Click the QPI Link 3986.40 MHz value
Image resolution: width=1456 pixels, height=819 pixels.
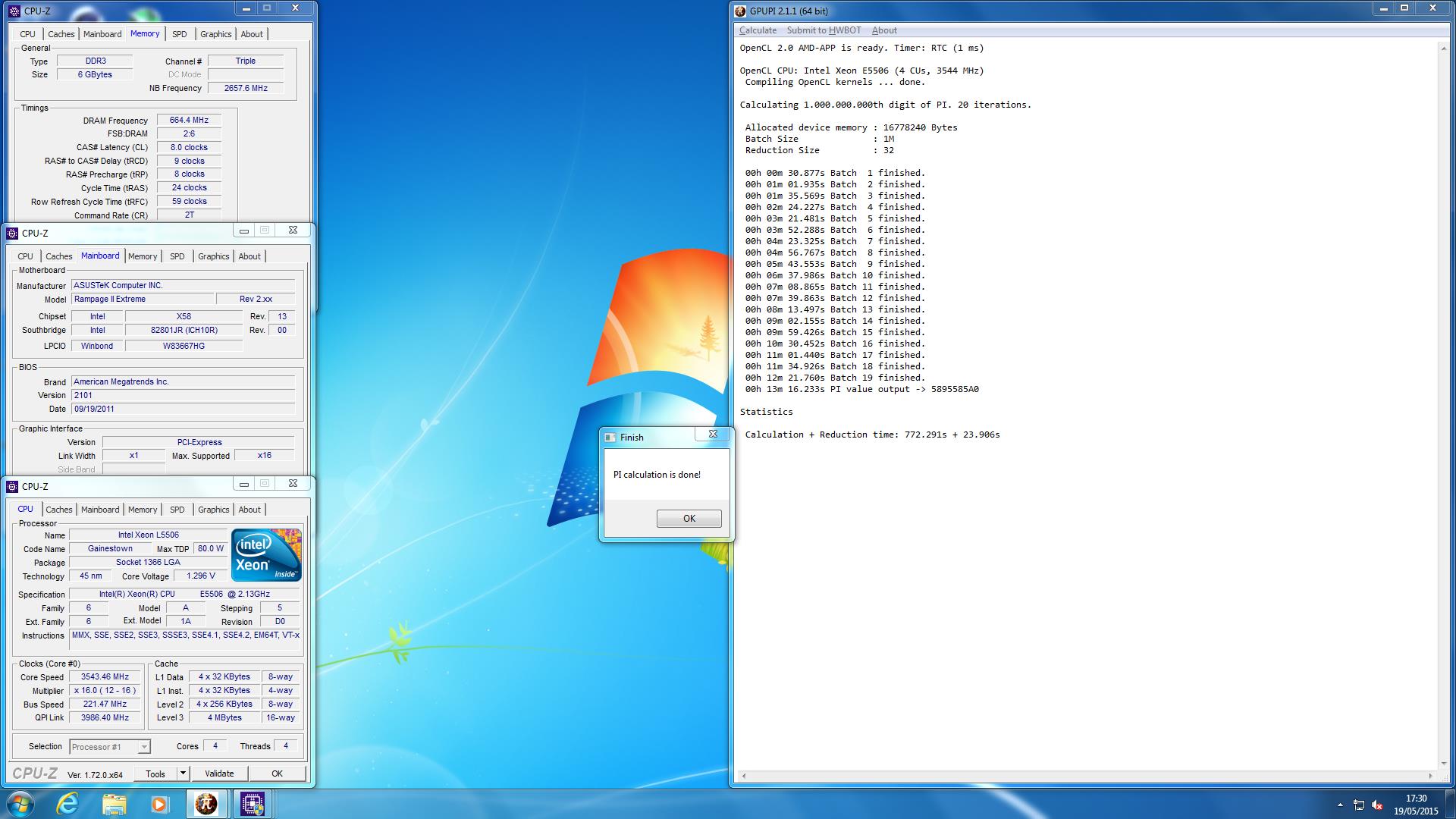click(105, 718)
